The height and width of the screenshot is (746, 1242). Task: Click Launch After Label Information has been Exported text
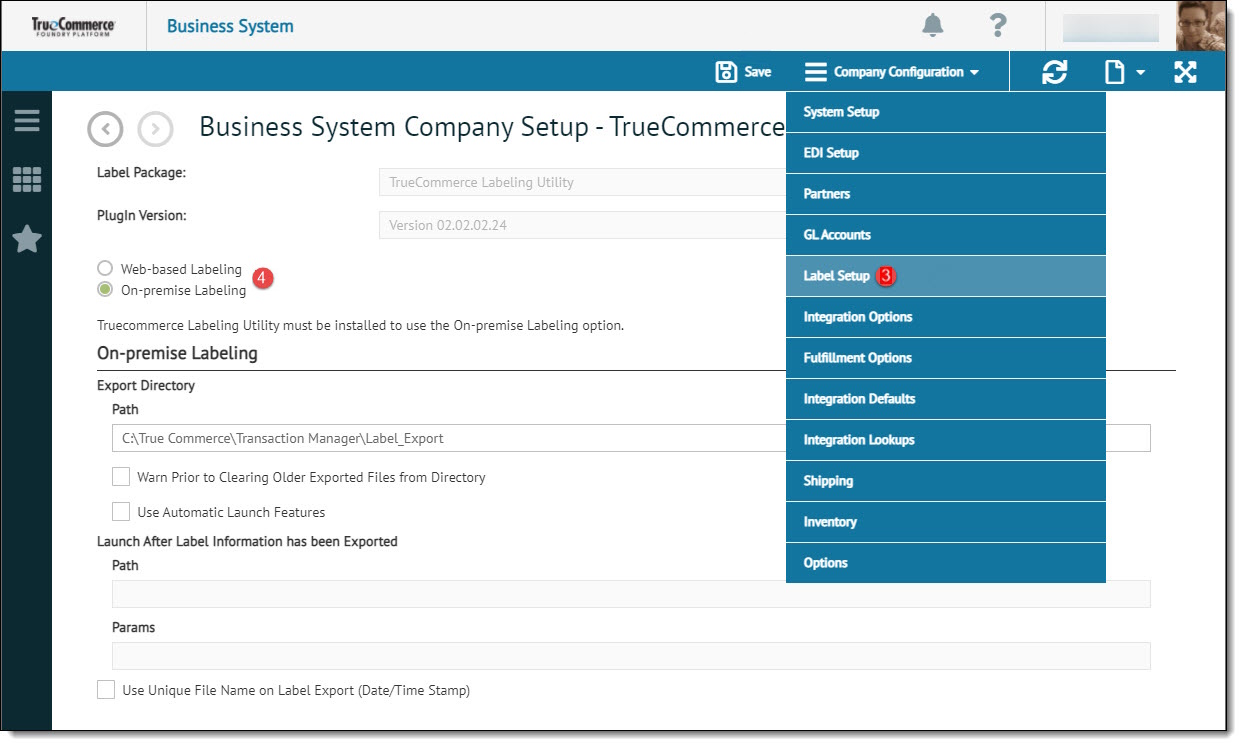coord(247,541)
